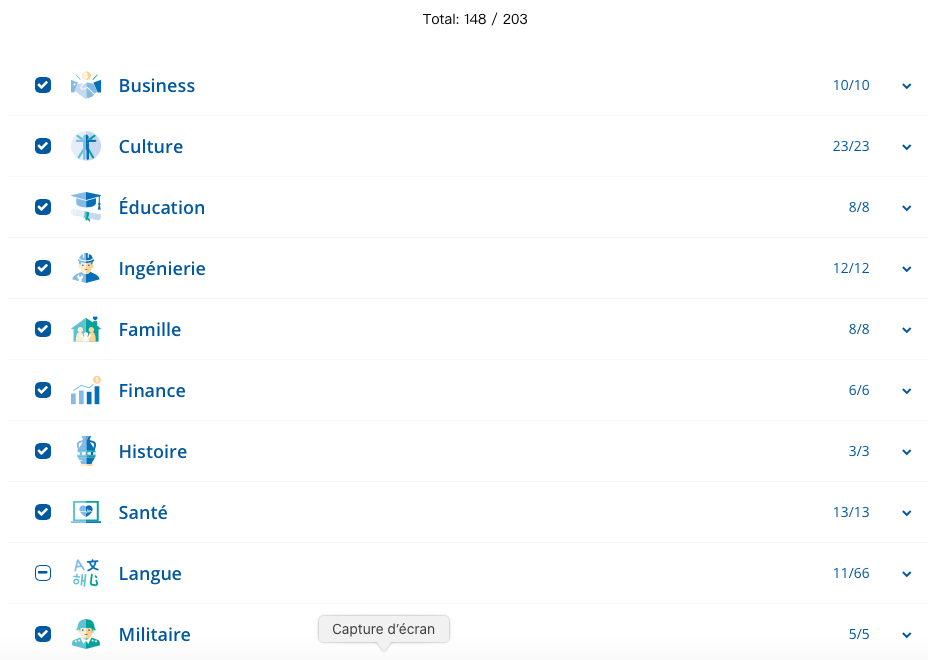Click the Langue 11/66 count

click(x=851, y=574)
